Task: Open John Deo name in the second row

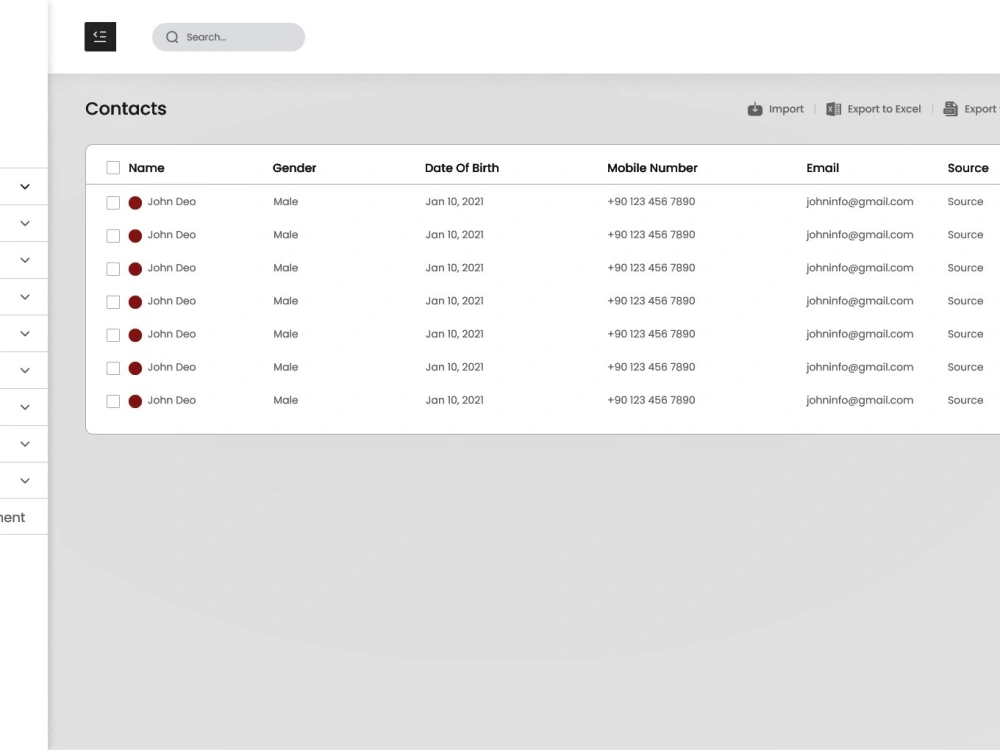Action: click(172, 235)
